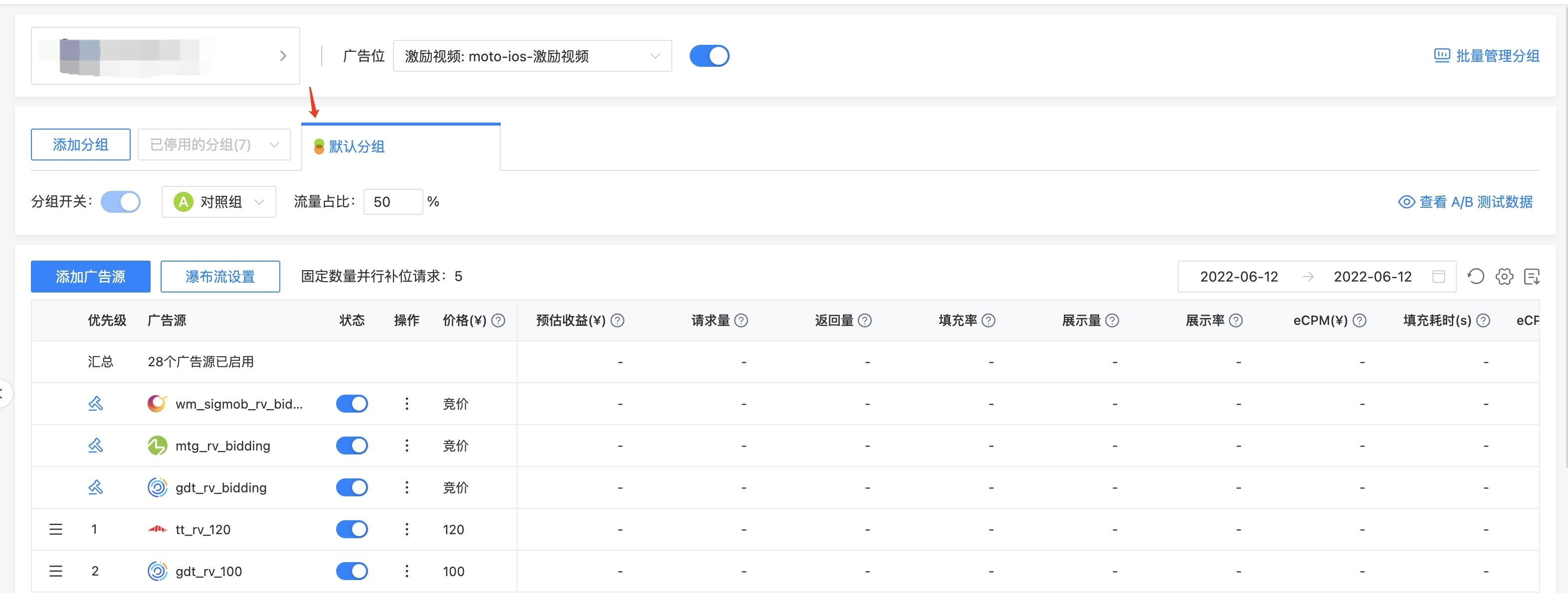Viewport: 1568px width, 593px height.
Task: Click the export report icon beside the gear
Action: pos(1533,276)
